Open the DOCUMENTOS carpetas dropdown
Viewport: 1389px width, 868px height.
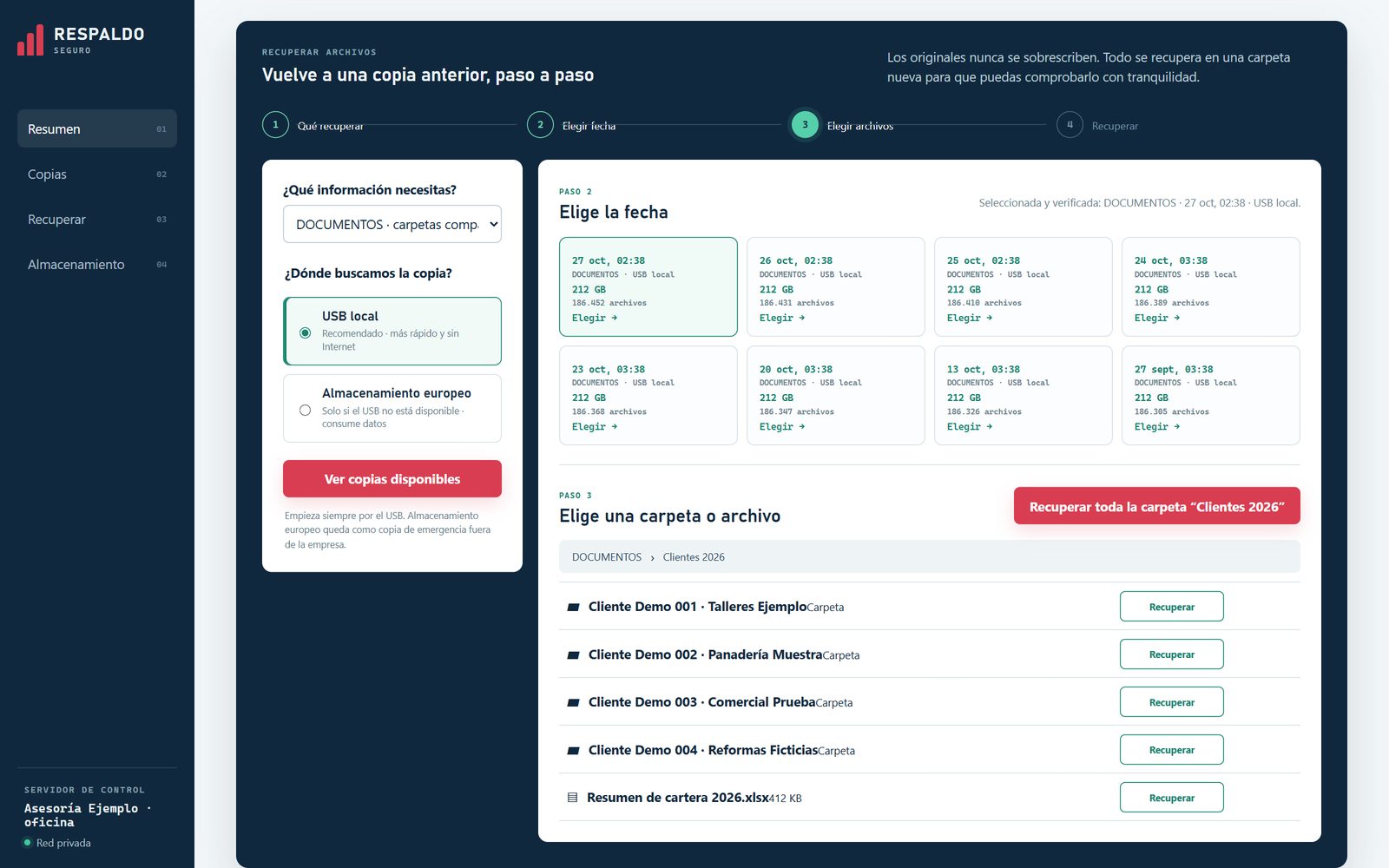(392, 224)
